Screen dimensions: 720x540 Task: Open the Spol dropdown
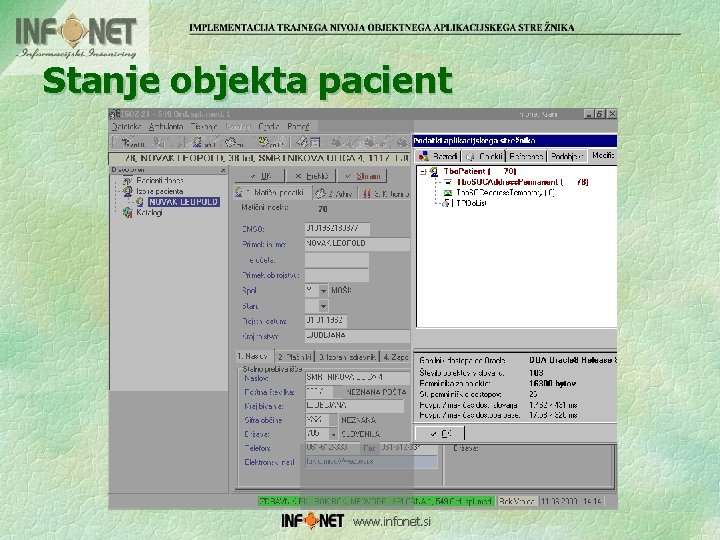tap(323, 291)
